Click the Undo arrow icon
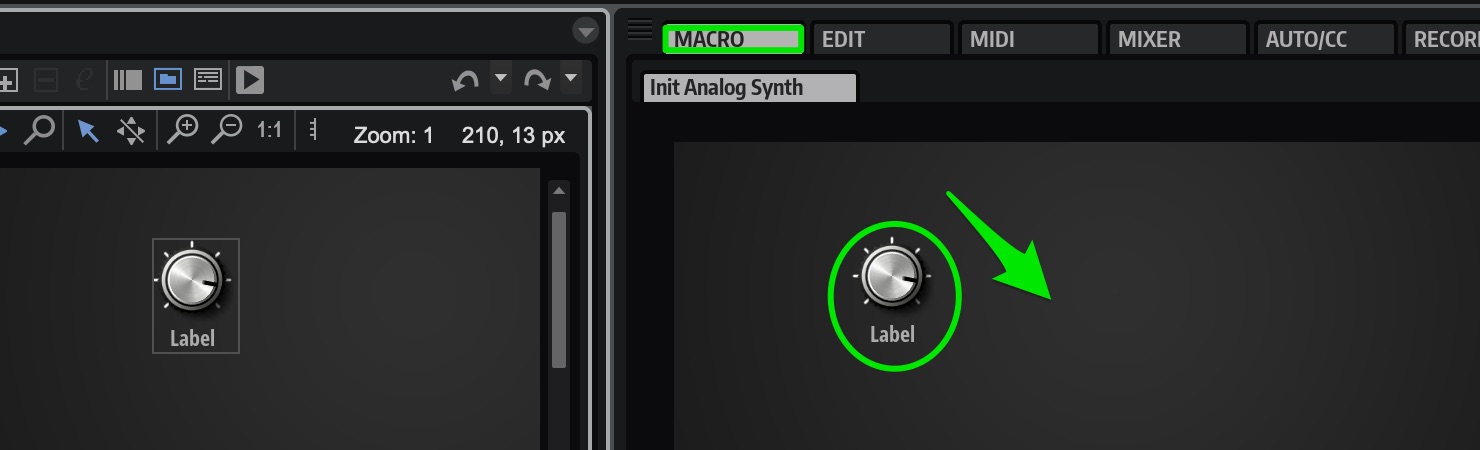 [466, 81]
